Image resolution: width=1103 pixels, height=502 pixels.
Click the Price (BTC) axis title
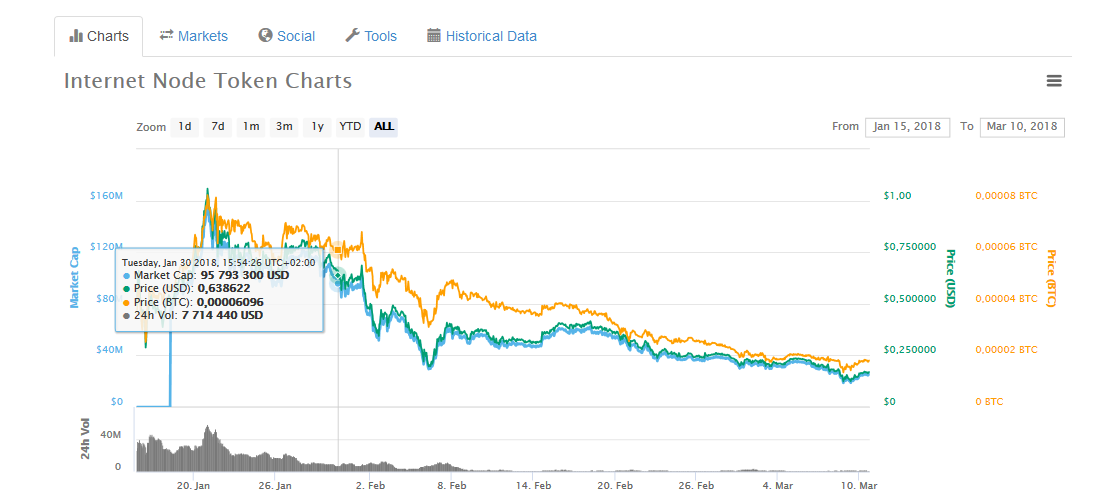coord(1051,278)
